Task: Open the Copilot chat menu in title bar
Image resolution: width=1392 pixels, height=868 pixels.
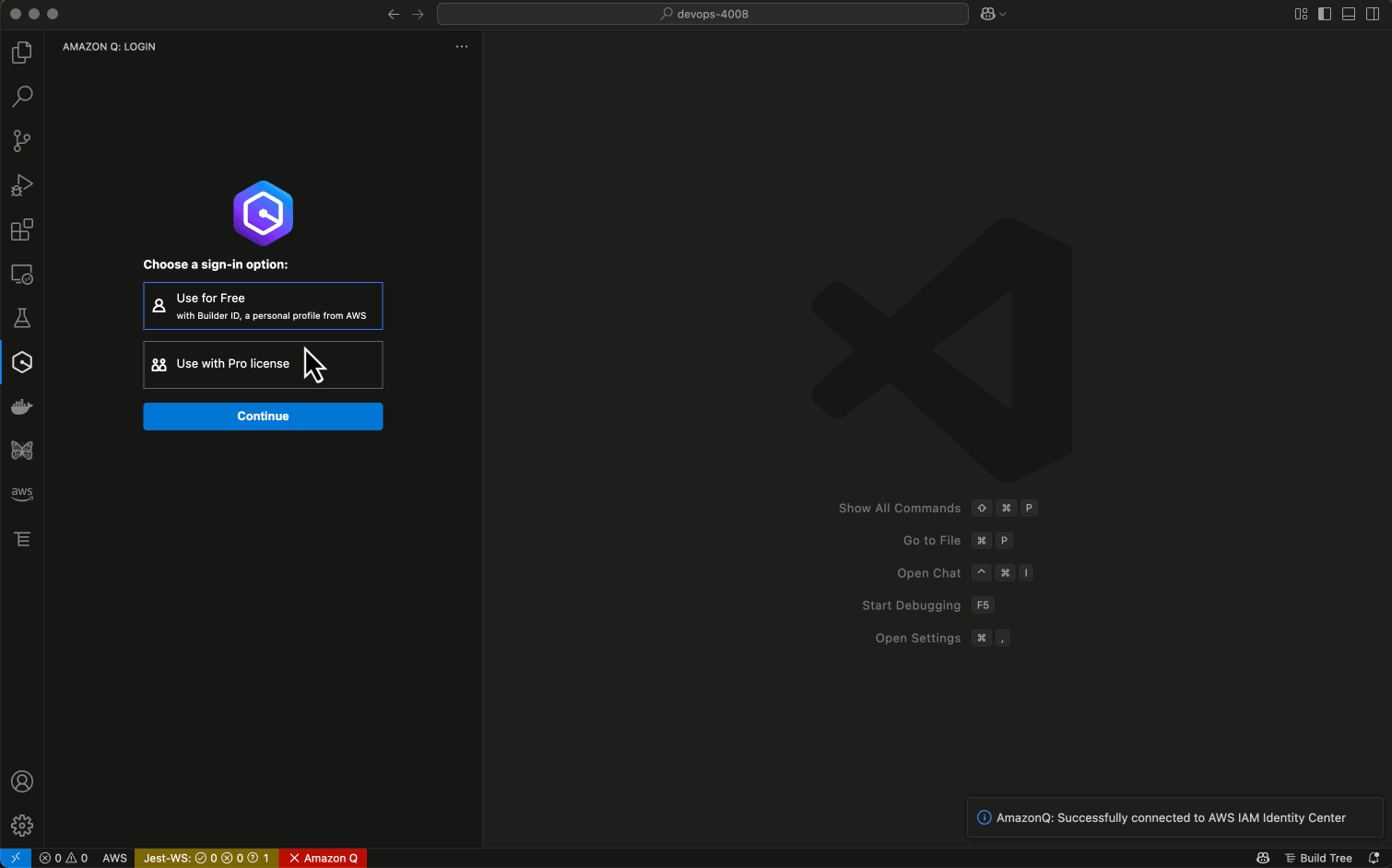Action: (x=993, y=14)
